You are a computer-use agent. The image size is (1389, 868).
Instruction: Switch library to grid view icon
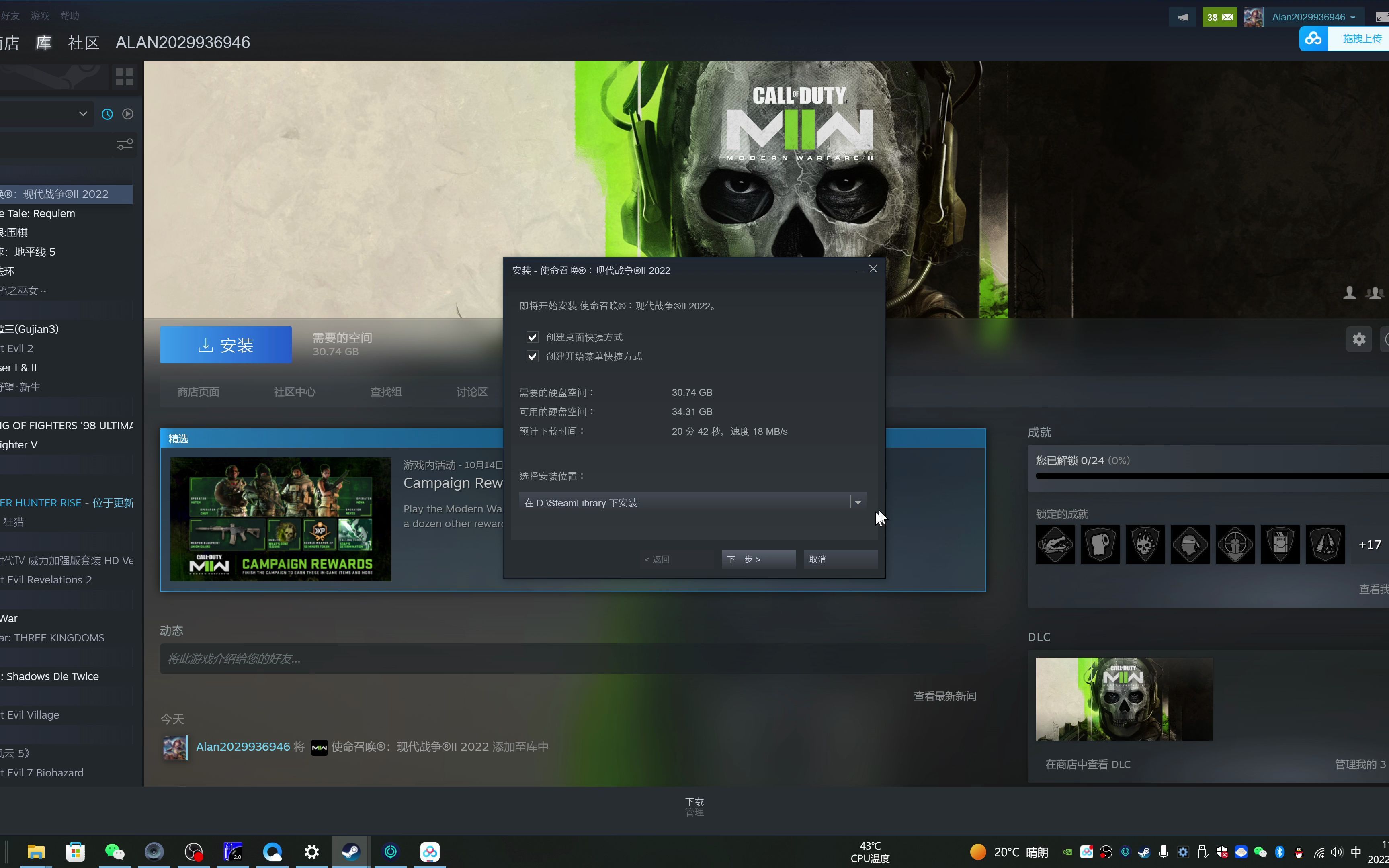tap(125, 76)
